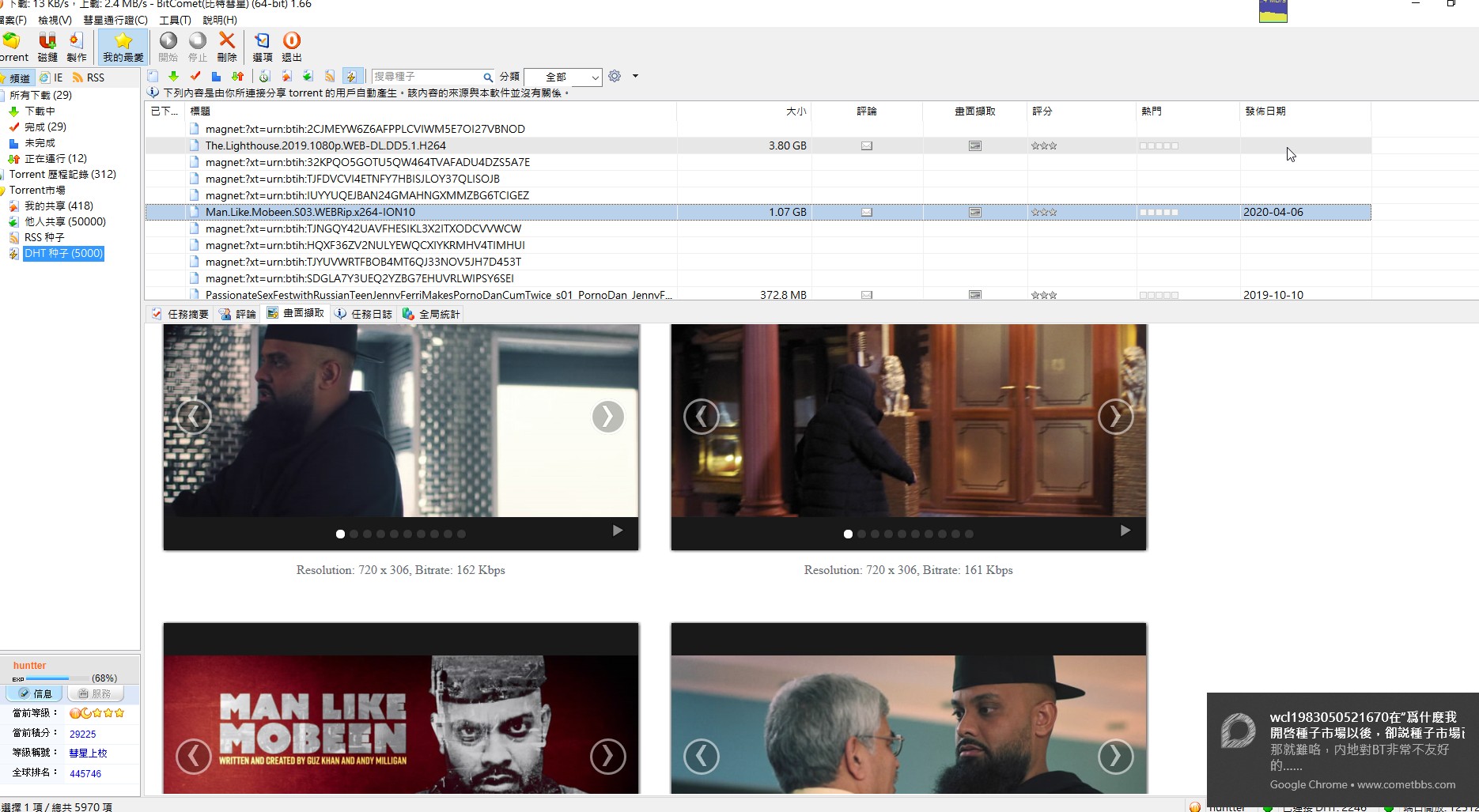Click popularity bar in The.Lighthouse row

[1159, 145]
